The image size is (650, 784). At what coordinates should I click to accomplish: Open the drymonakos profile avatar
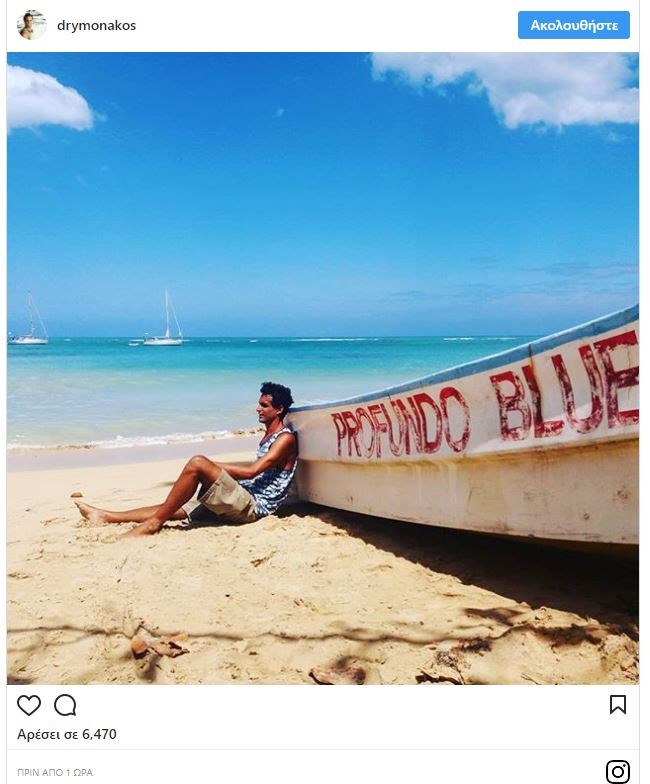coord(32,25)
